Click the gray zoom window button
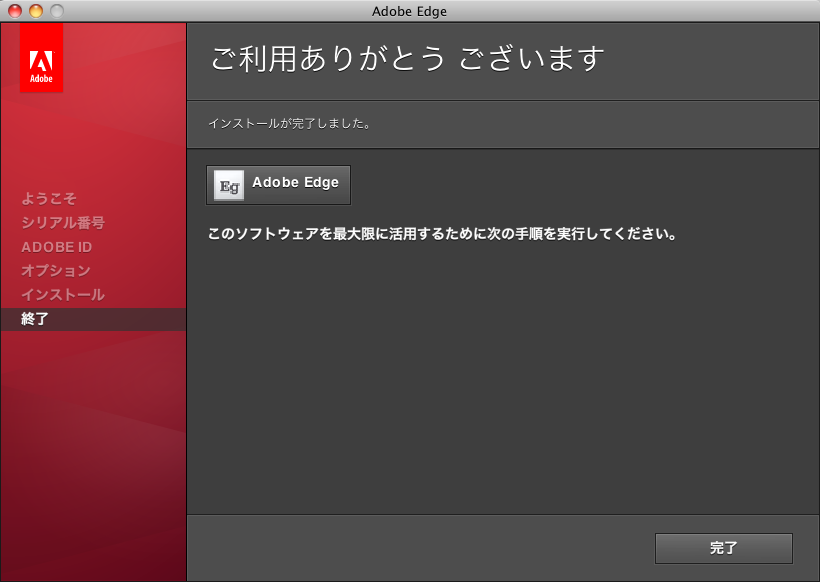 (x=56, y=11)
